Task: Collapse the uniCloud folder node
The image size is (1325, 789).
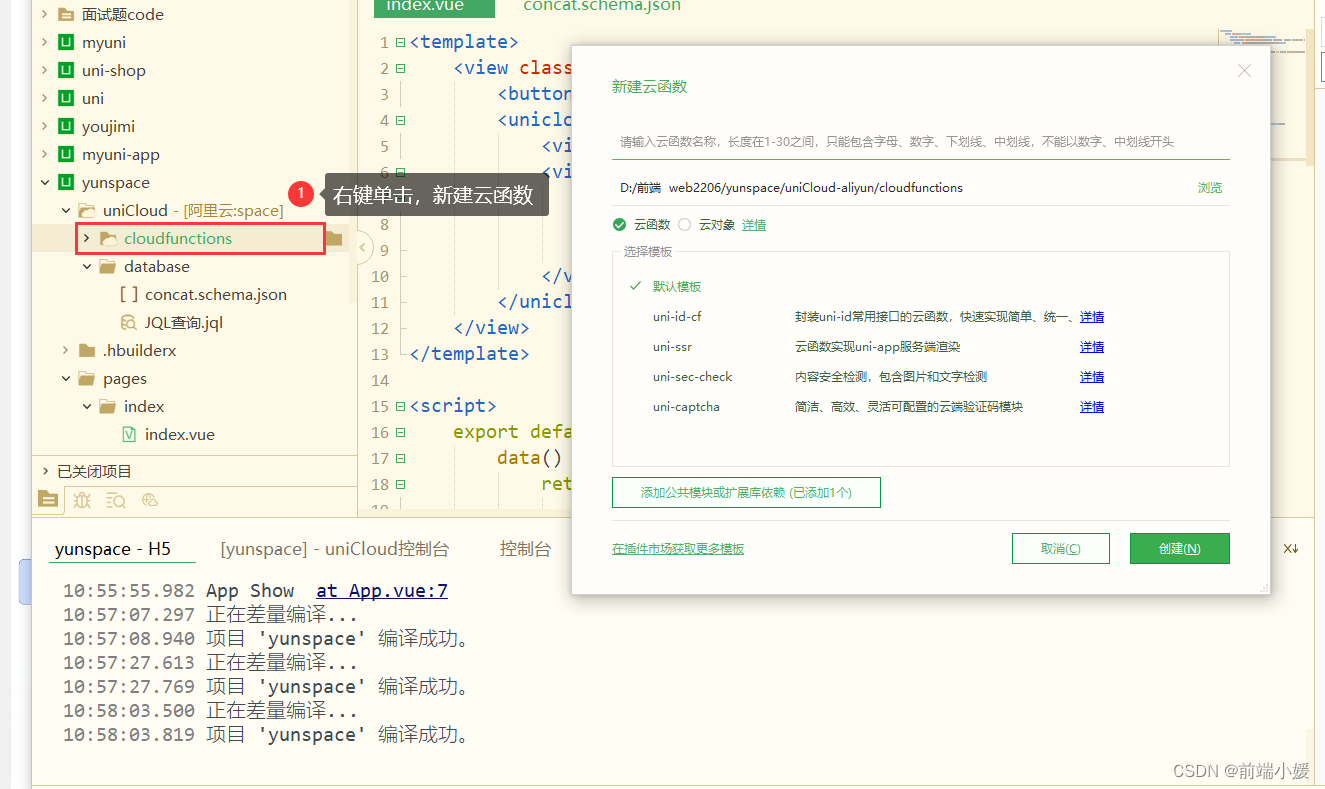Action: 65,210
